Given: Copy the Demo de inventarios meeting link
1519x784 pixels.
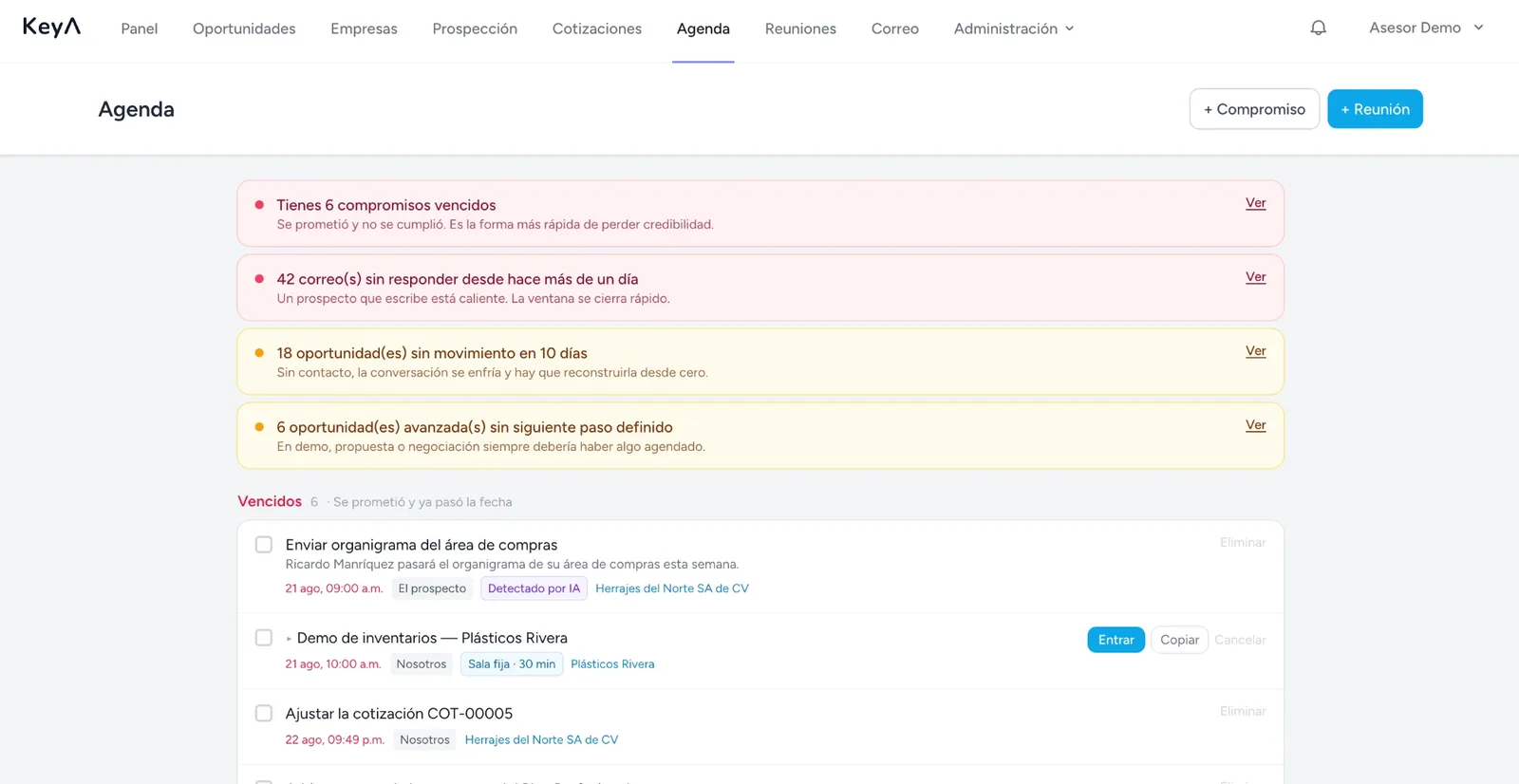Looking at the screenshot, I should pyautogui.click(x=1179, y=640).
